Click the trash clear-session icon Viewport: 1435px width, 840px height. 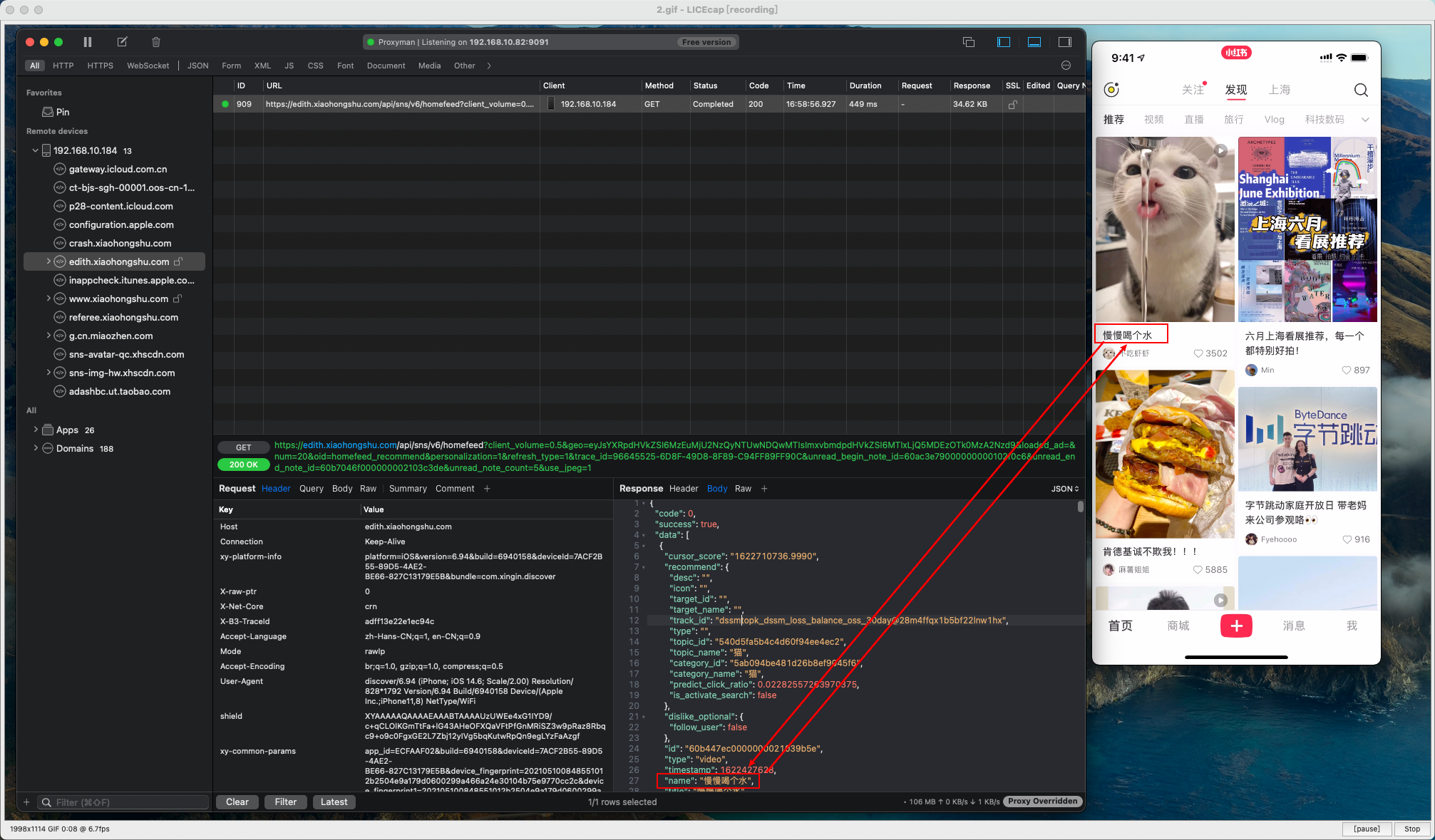click(156, 42)
